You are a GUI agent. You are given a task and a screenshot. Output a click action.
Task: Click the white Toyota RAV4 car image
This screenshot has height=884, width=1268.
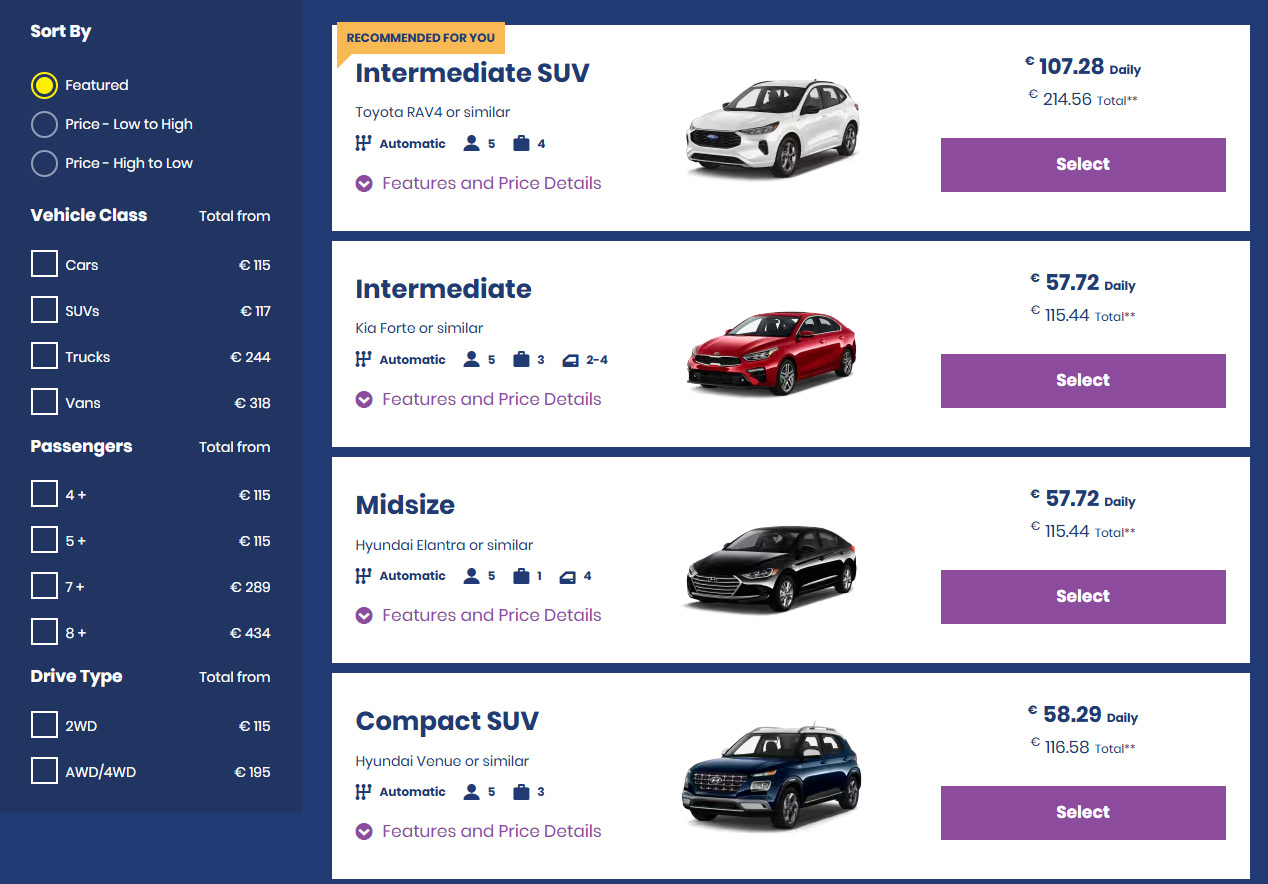(x=772, y=129)
